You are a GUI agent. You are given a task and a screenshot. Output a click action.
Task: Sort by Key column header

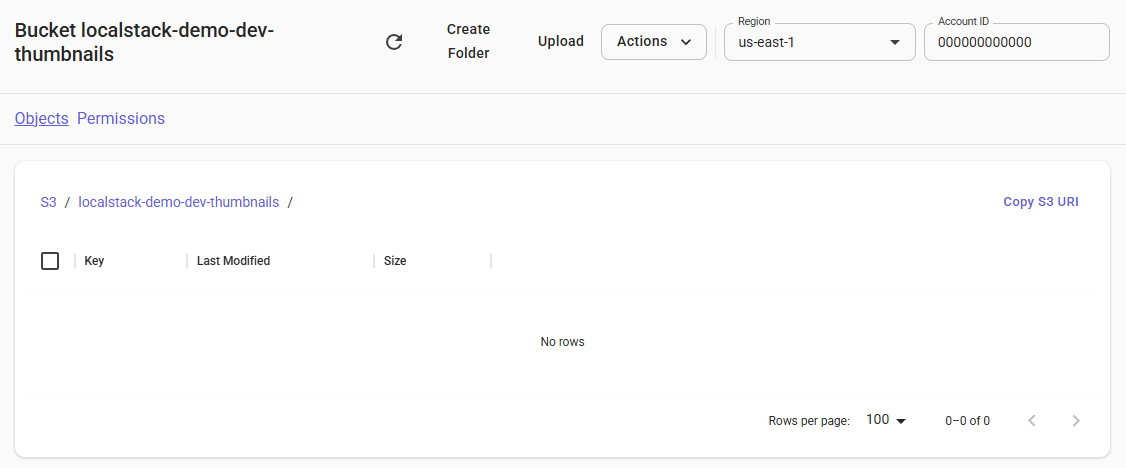pos(94,261)
